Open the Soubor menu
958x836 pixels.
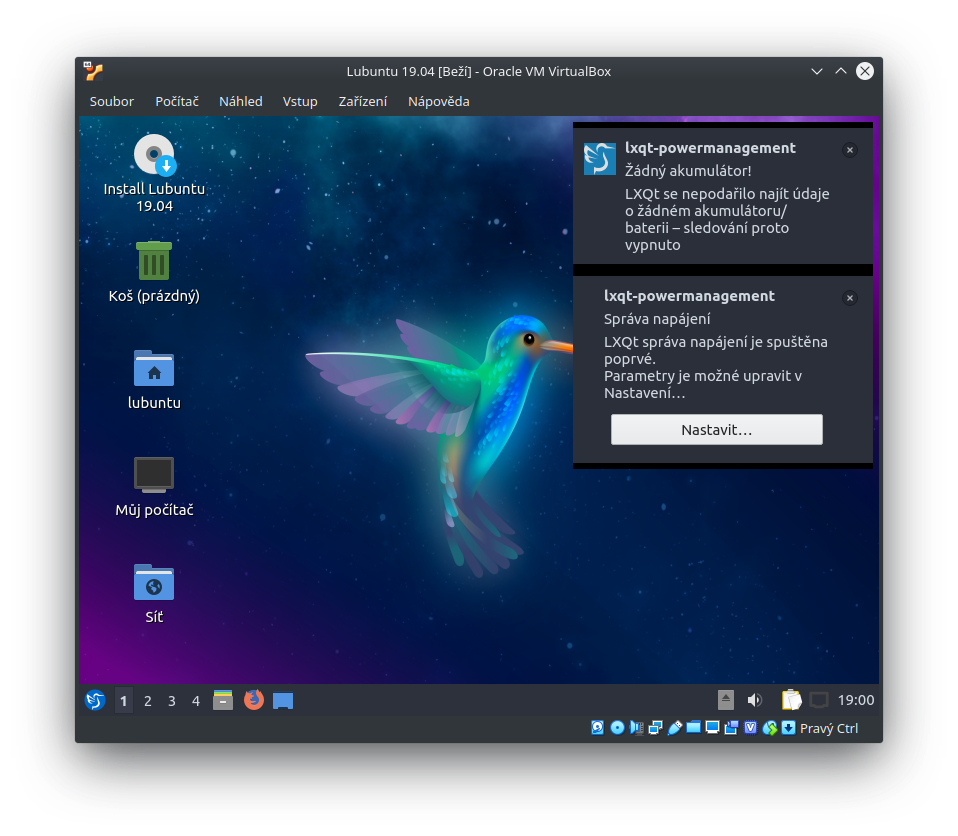pyautogui.click(x=111, y=101)
